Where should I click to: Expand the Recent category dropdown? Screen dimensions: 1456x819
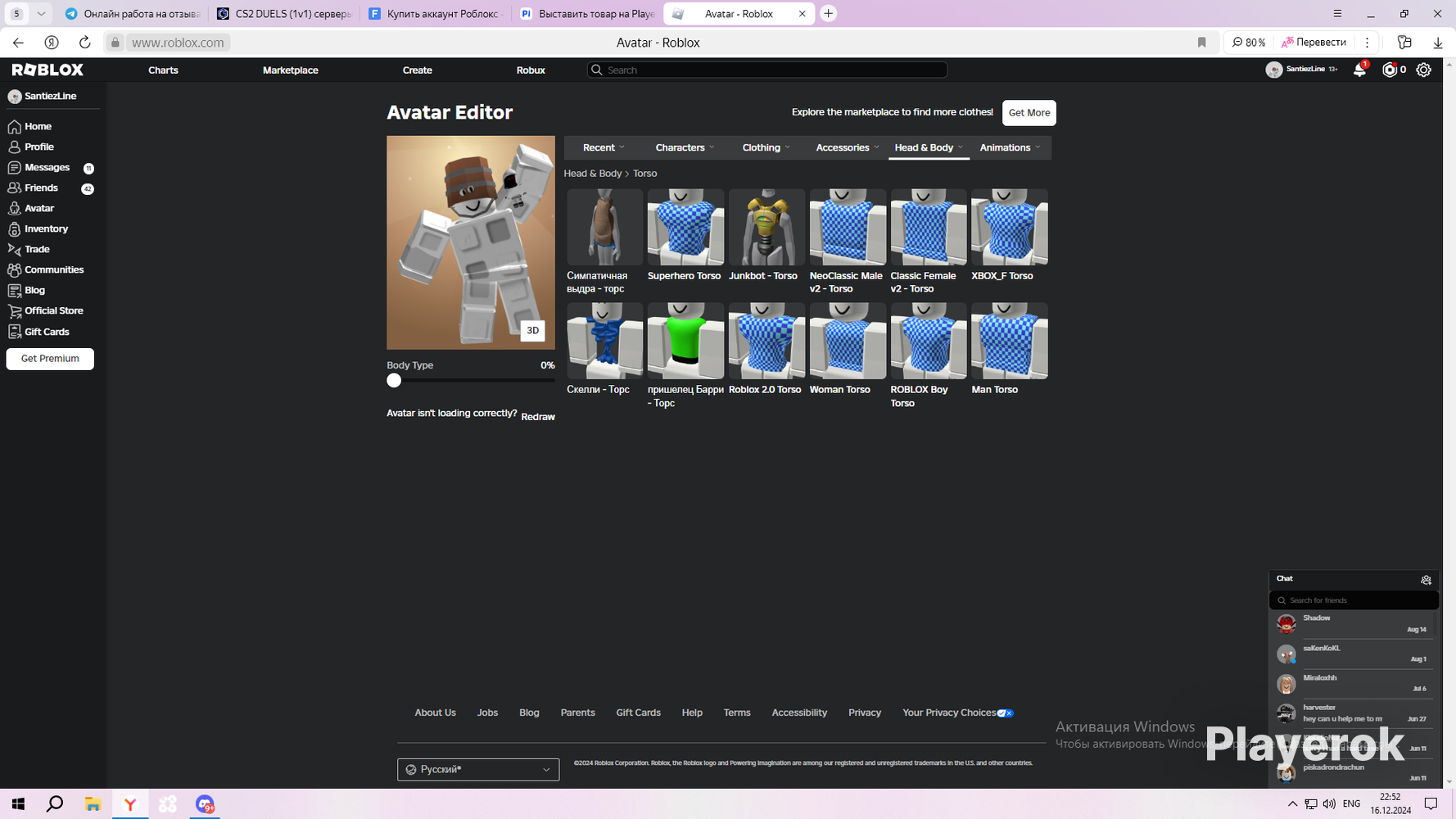(x=604, y=147)
